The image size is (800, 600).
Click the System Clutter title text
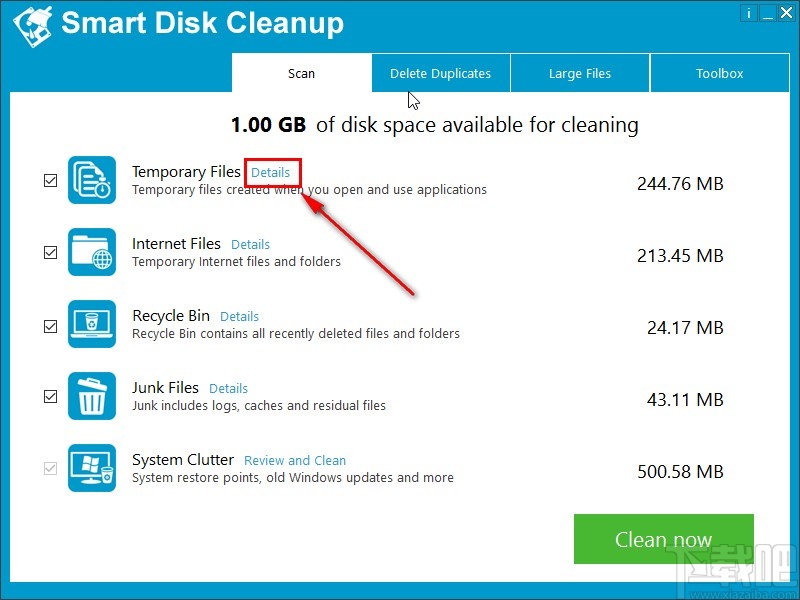(x=183, y=460)
